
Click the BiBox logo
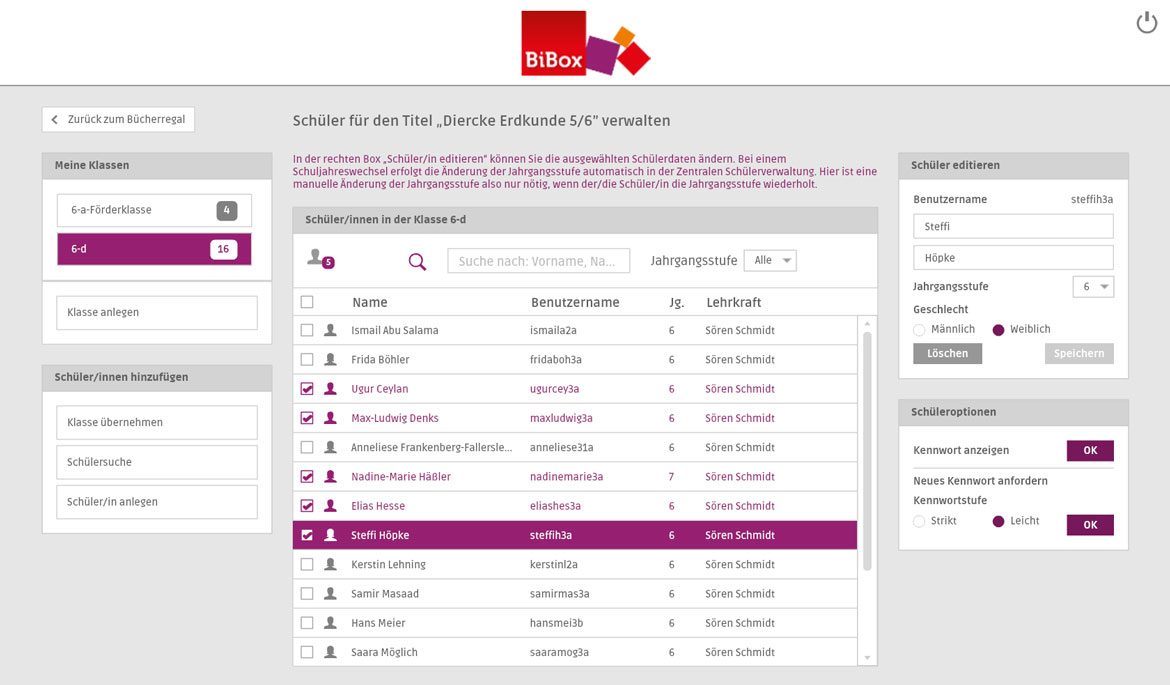coord(584,44)
